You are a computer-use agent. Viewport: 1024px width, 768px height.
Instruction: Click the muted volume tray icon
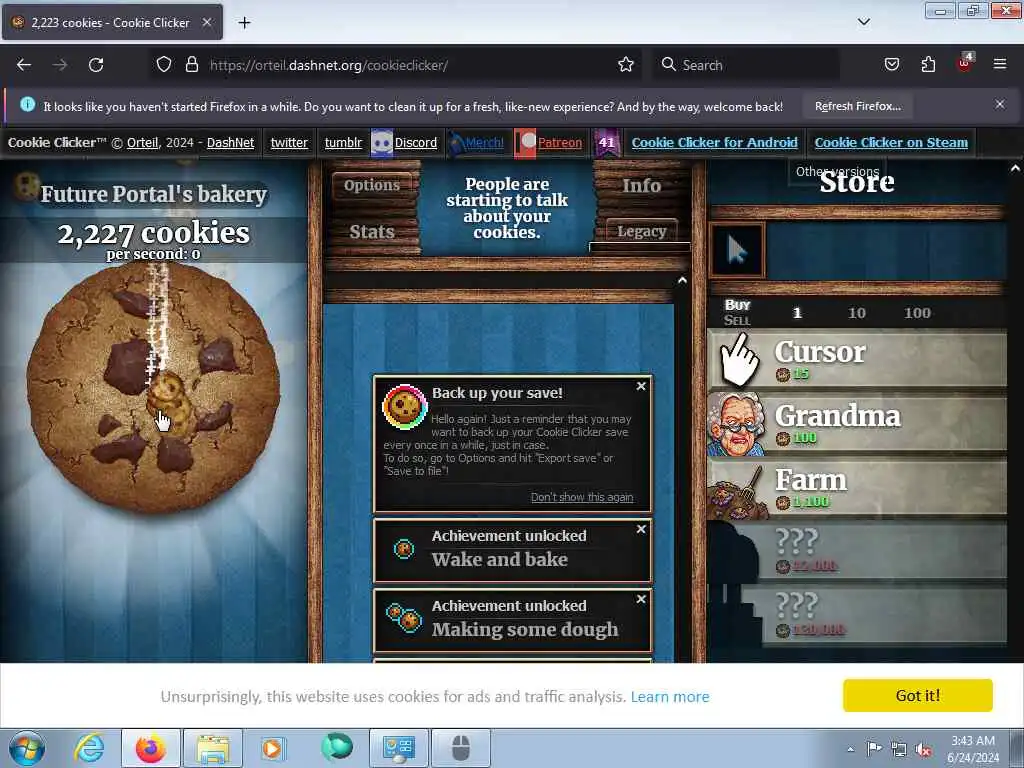923,750
